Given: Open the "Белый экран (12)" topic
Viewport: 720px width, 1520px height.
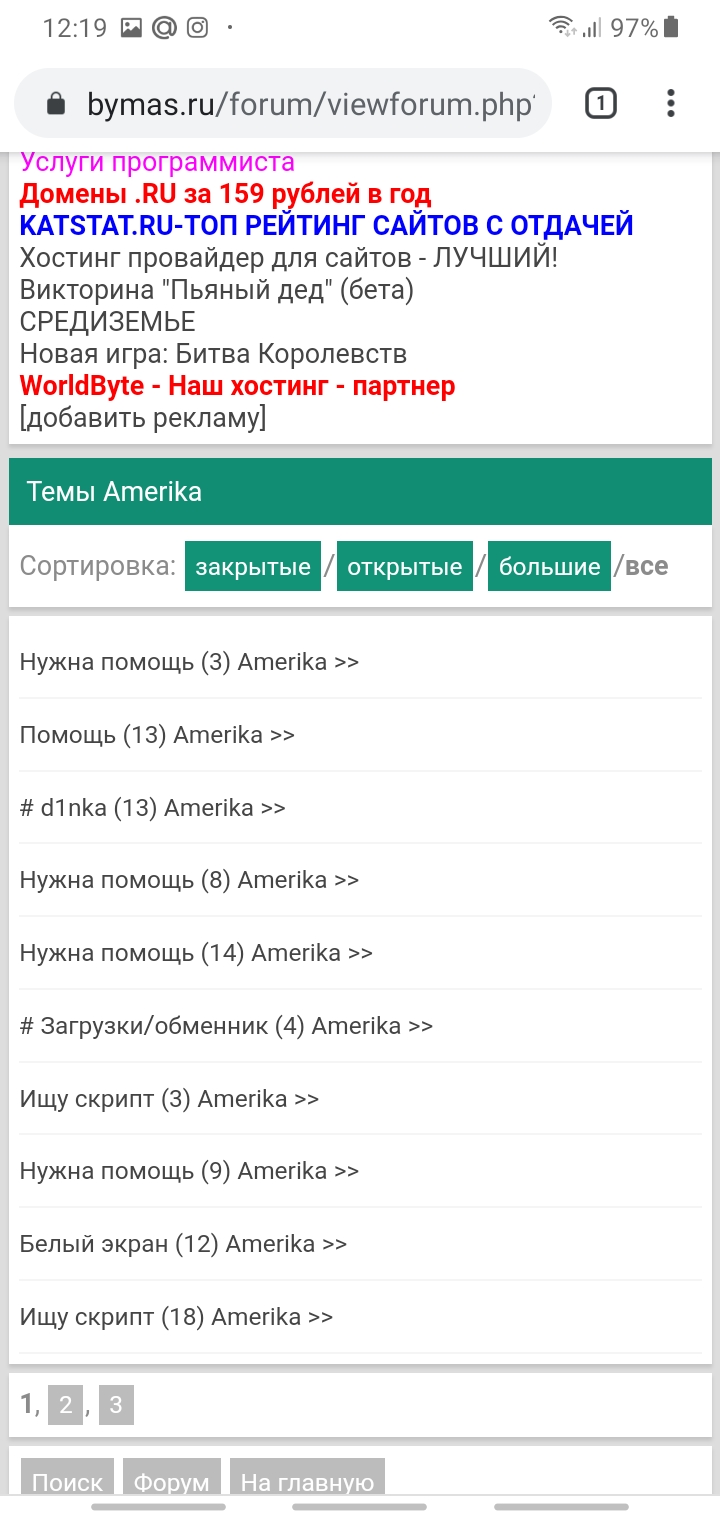Looking at the screenshot, I should [x=183, y=1244].
